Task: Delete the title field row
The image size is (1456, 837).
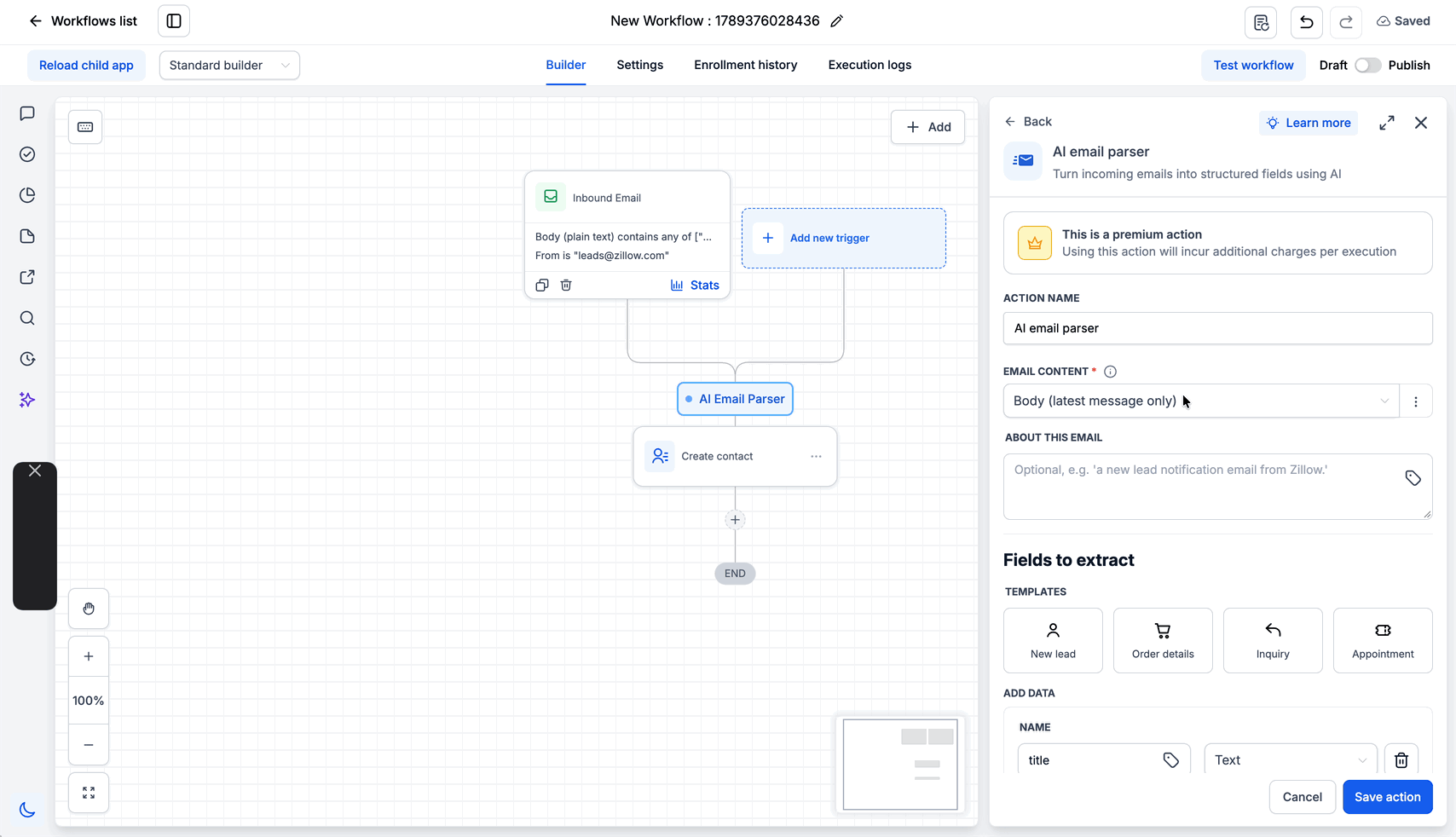Action: coord(1401,760)
